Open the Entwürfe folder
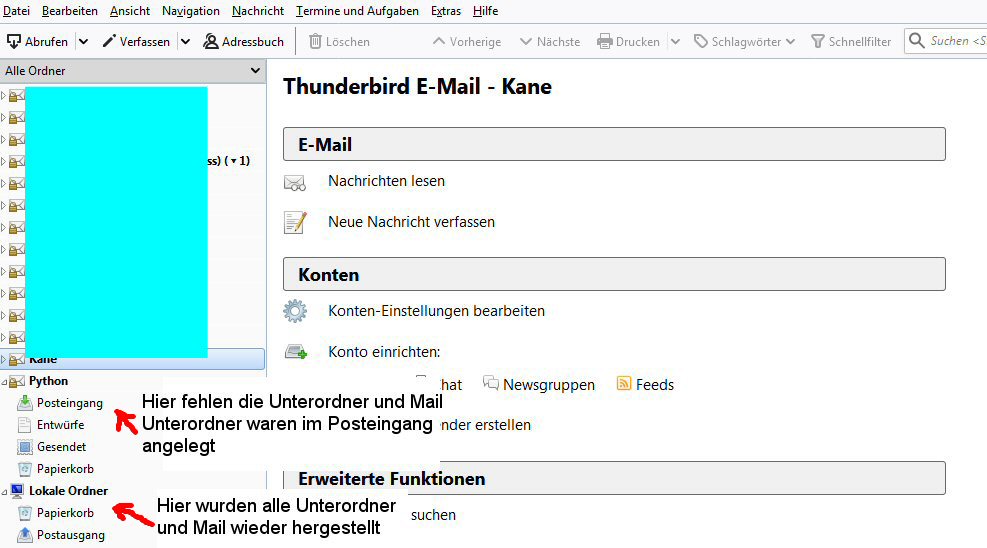The width and height of the screenshot is (987, 548). (60, 425)
